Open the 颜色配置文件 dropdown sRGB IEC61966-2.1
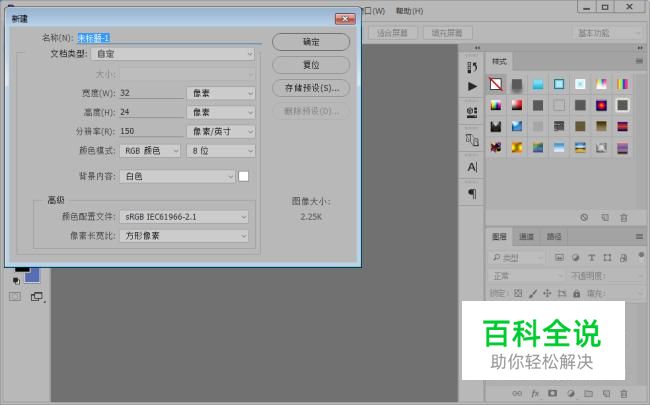The width and height of the screenshot is (650, 405). pyautogui.click(x=184, y=217)
